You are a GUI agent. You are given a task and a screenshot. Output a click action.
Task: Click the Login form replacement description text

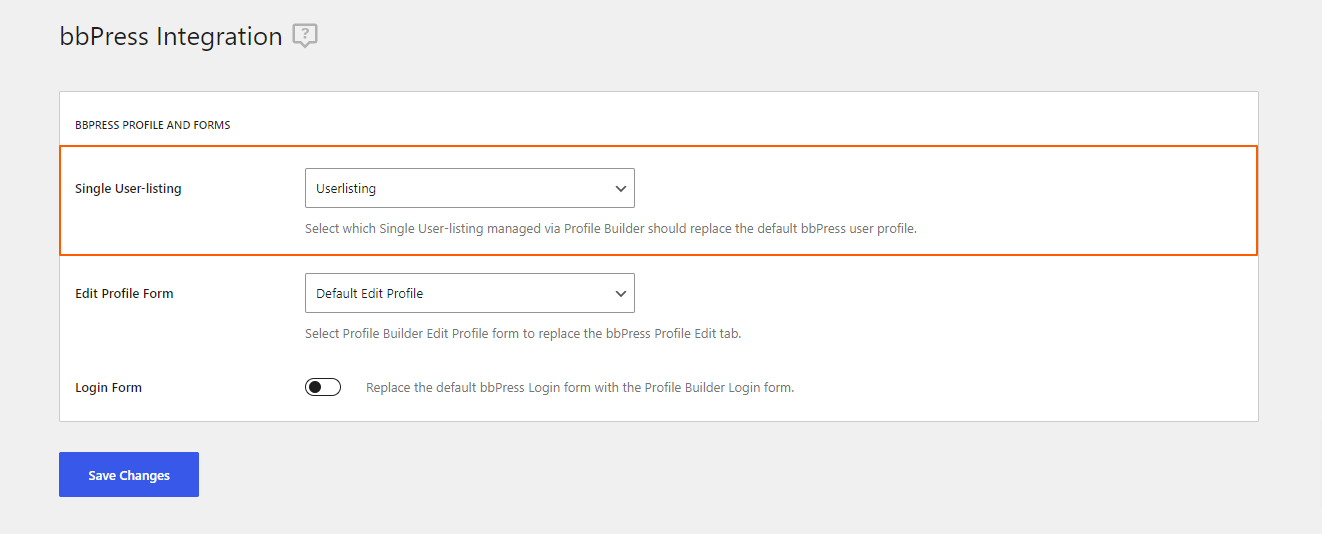click(579, 387)
